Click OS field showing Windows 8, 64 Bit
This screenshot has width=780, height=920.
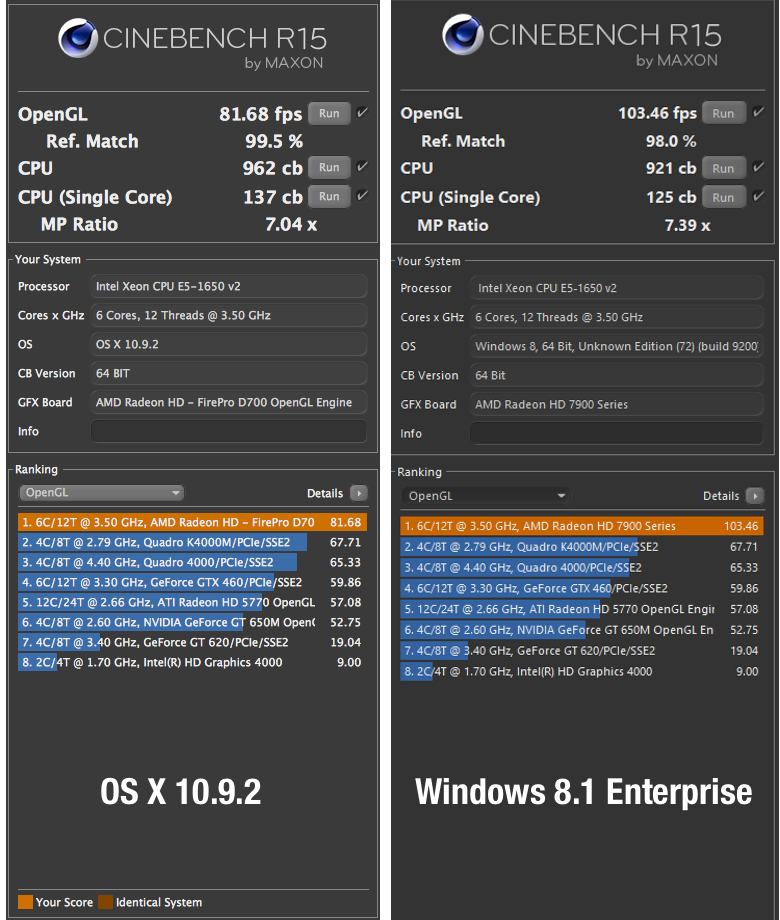coord(616,346)
